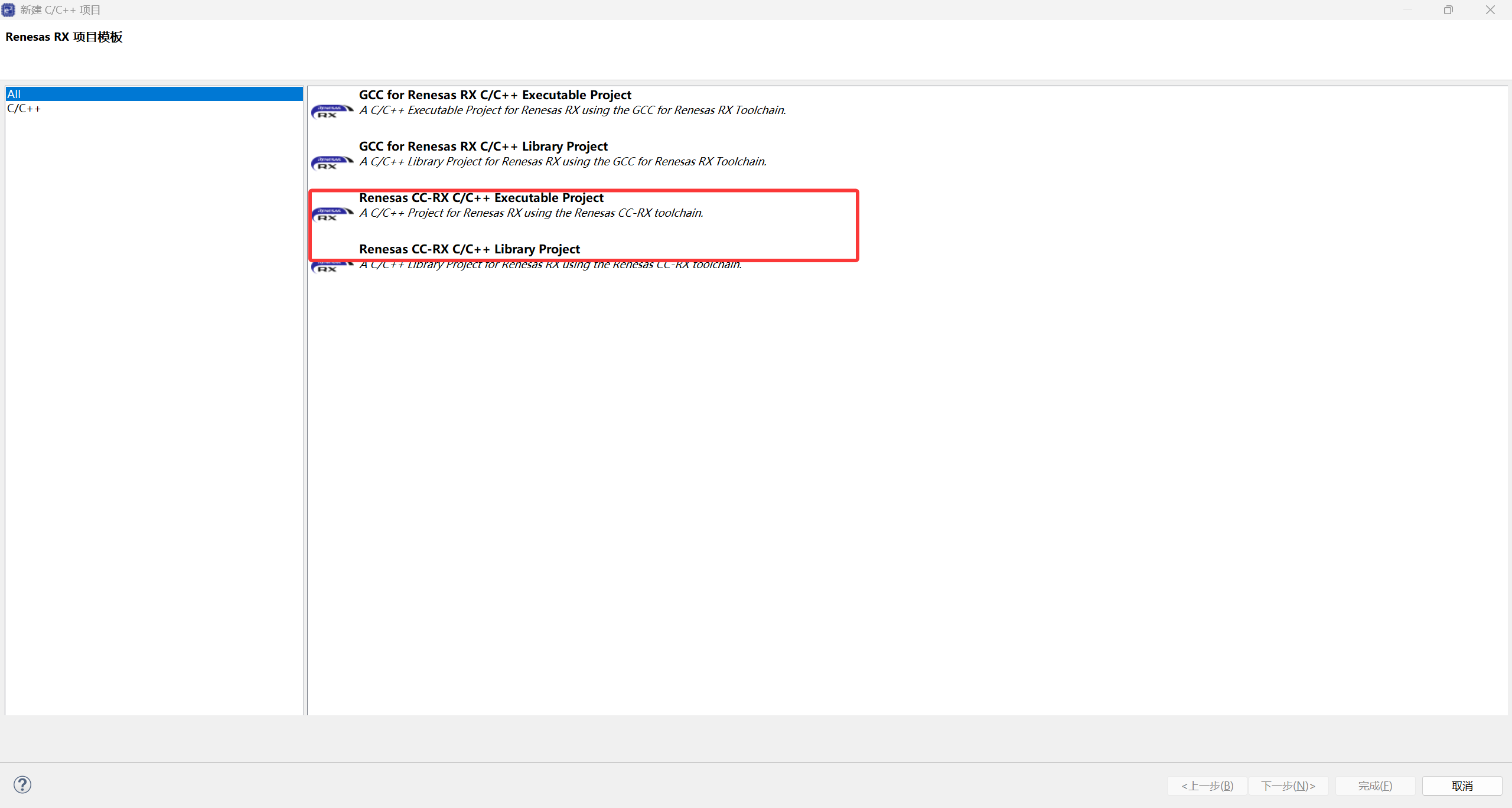Click the 取消 cancel button

coord(1462,786)
